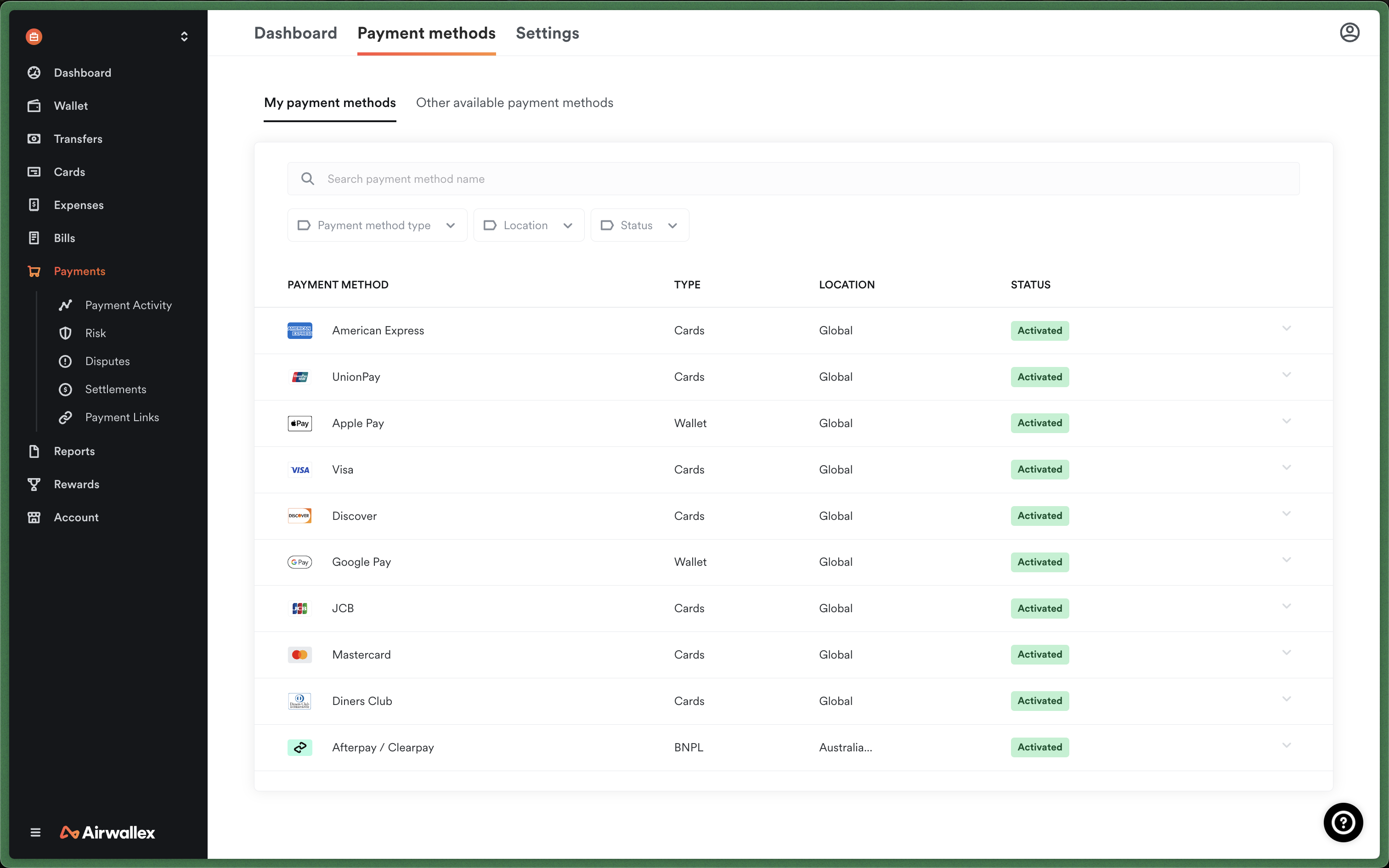This screenshot has width=1389, height=868.
Task: Click the hamburger menu icon near Airwallex logo
Action: pos(35,832)
